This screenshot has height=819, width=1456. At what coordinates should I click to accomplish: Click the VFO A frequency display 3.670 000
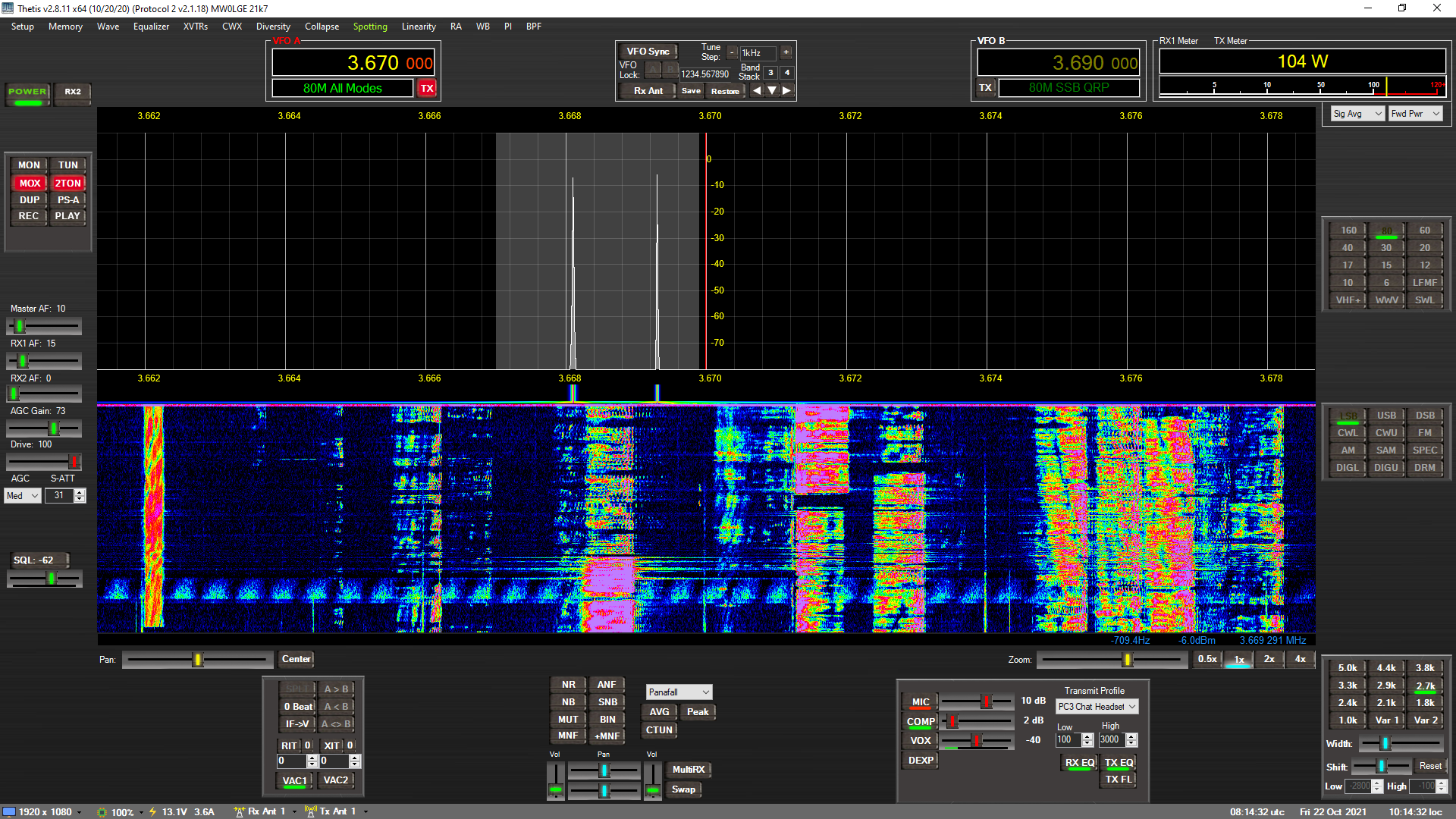pyautogui.click(x=353, y=62)
